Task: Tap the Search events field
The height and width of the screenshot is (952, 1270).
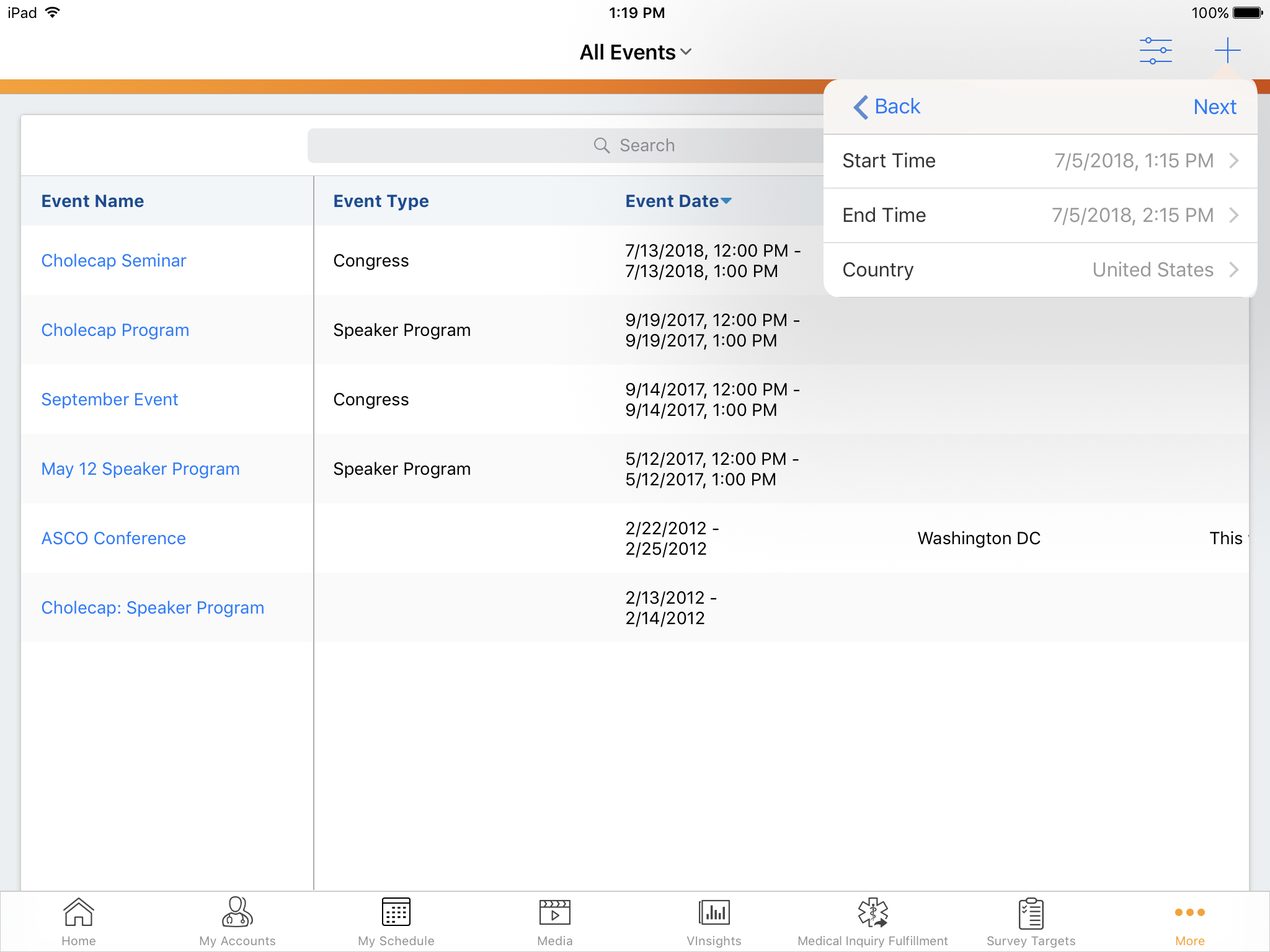Action: tap(564, 146)
